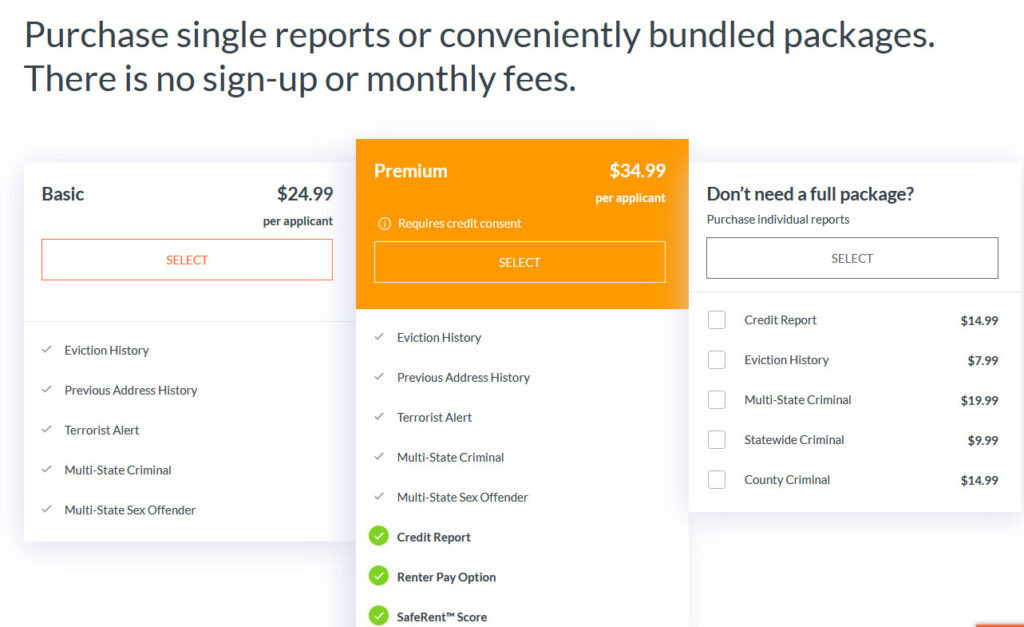Screen dimensions: 1024x627
Task: Click the Premium package title
Action: [410, 171]
